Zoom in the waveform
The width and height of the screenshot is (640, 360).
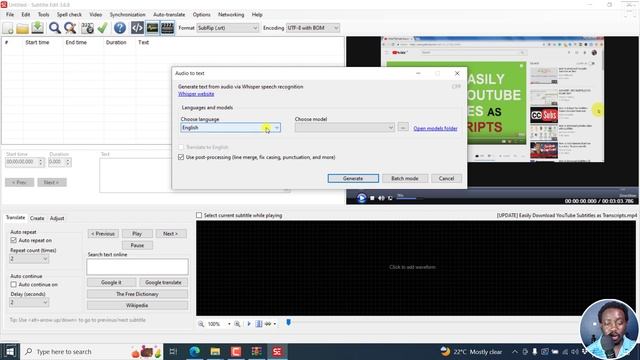coord(237,324)
